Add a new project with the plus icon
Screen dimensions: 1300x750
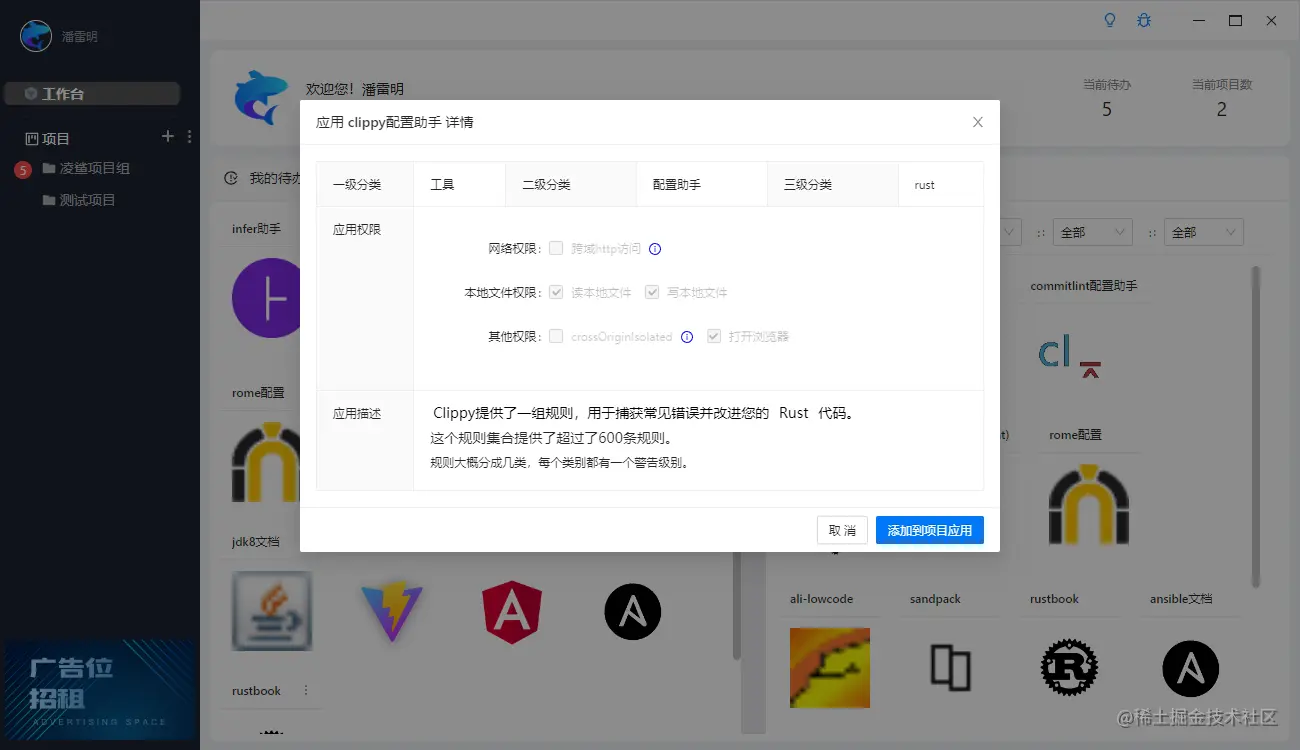pyautogui.click(x=168, y=137)
